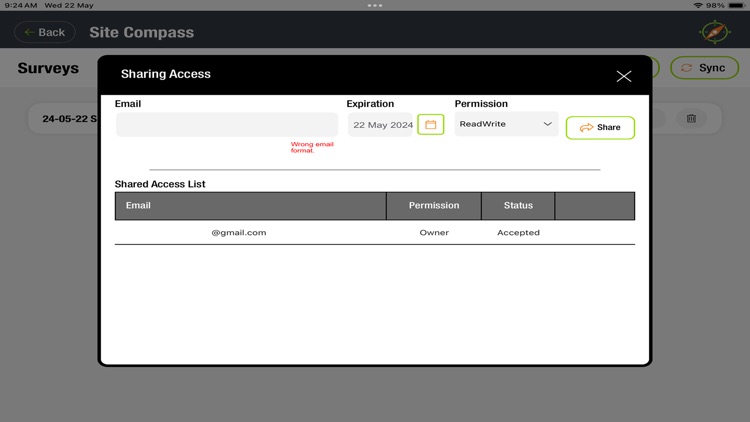The width and height of the screenshot is (750, 422).
Task: Click the Permission column header
Action: 434,206
